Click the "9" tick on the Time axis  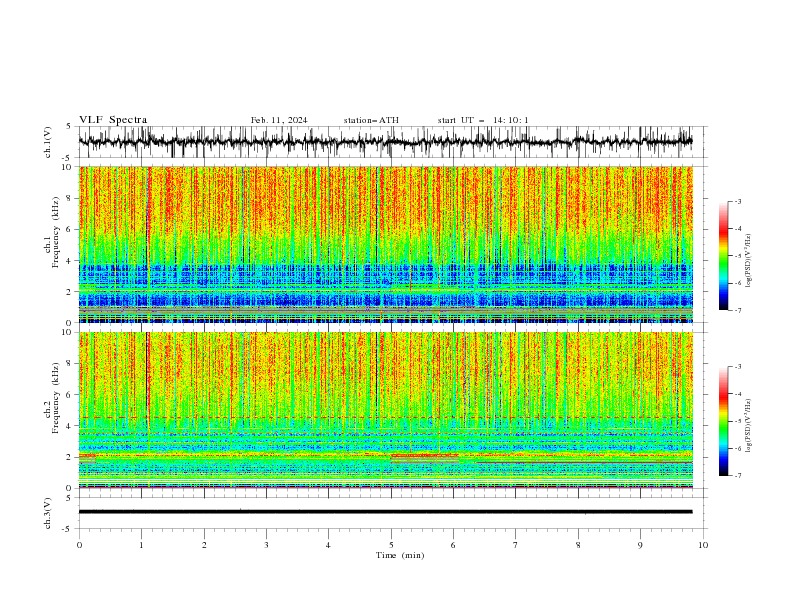[x=640, y=545]
